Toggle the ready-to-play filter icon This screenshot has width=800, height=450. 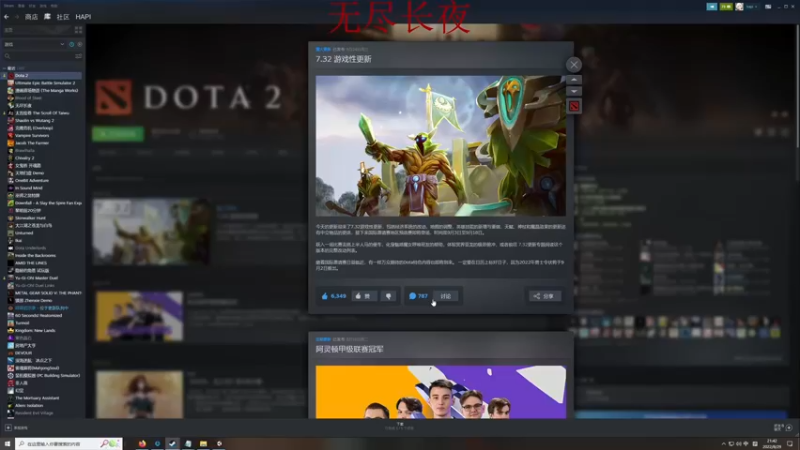click(80, 44)
